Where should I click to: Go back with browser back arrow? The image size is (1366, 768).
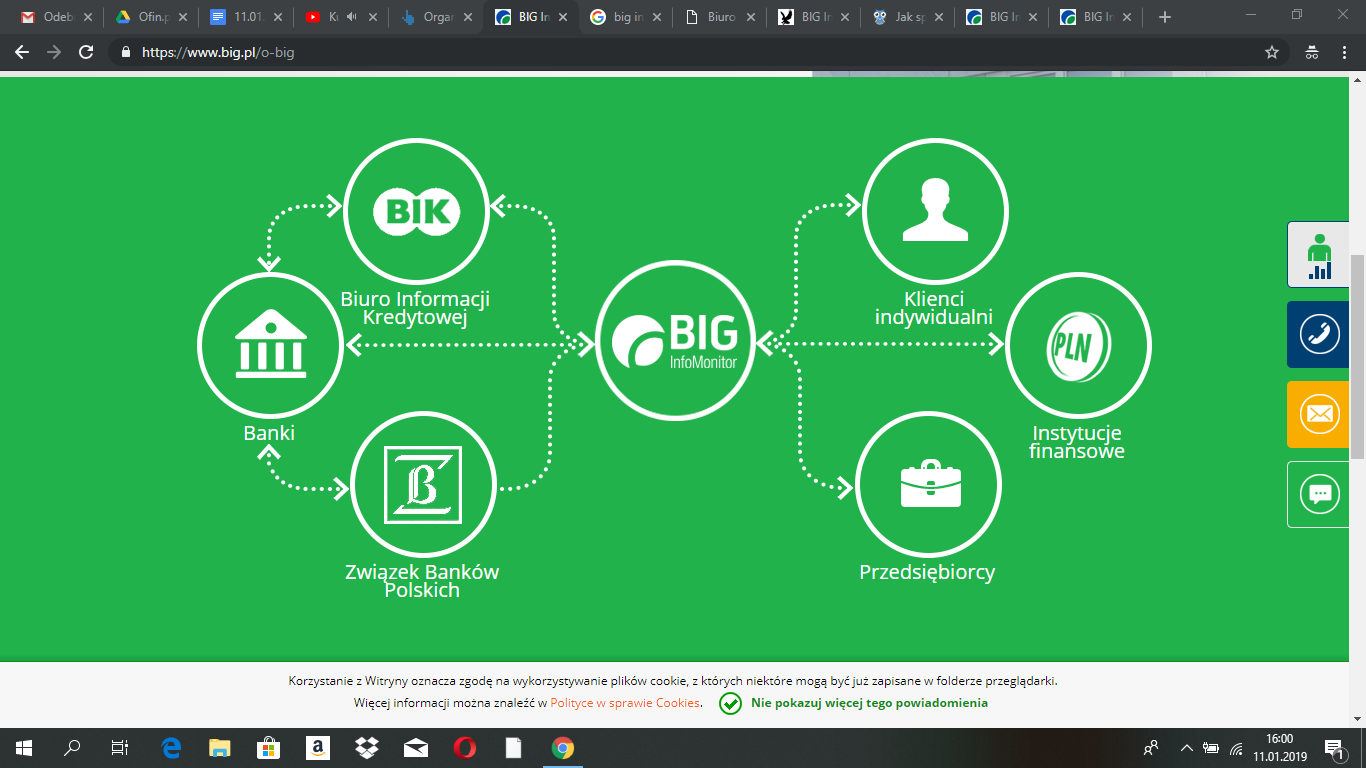22,52
